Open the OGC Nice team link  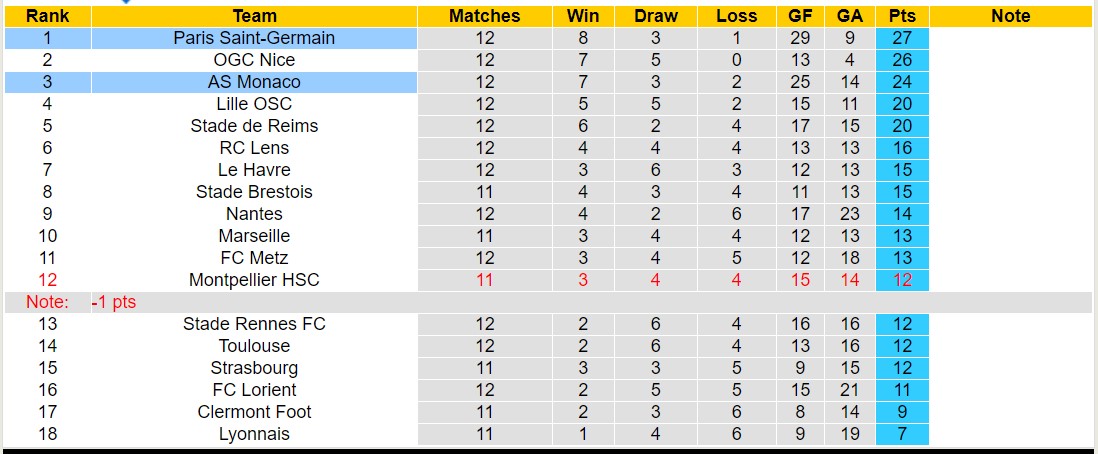(x=254, y=60)
